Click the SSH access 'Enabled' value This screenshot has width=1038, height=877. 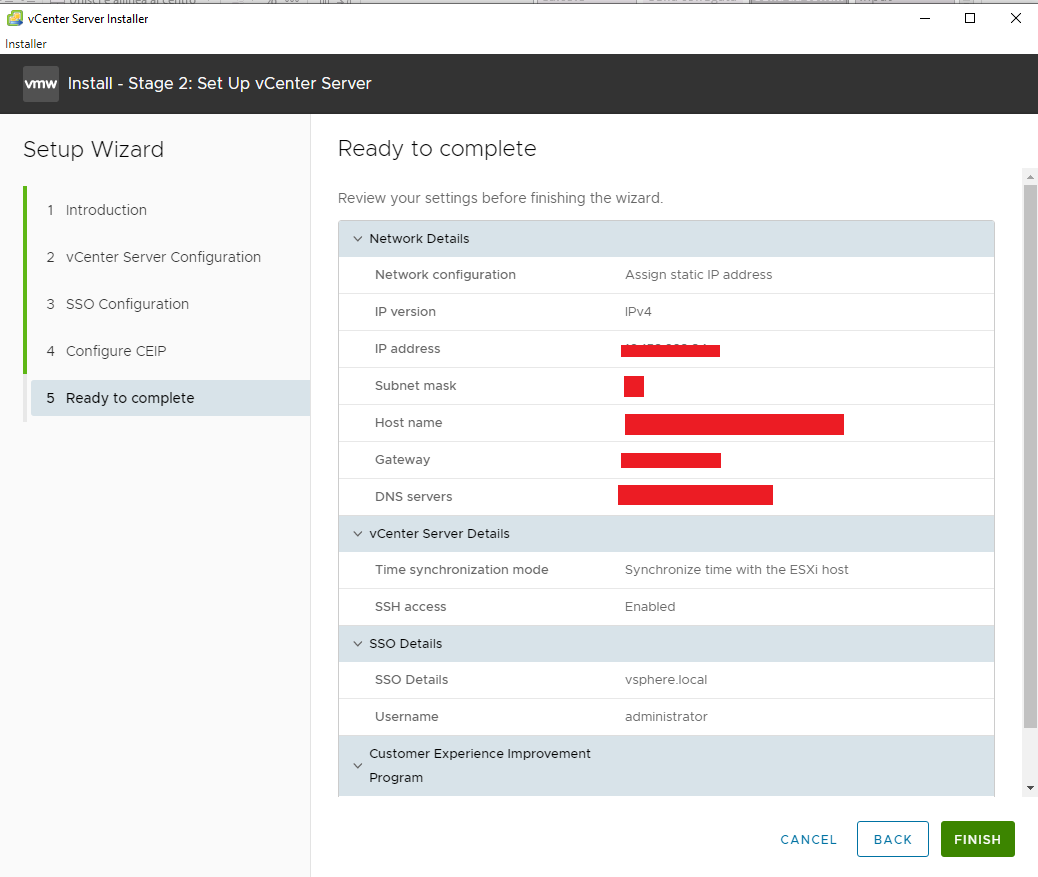[x=650, y=607]
